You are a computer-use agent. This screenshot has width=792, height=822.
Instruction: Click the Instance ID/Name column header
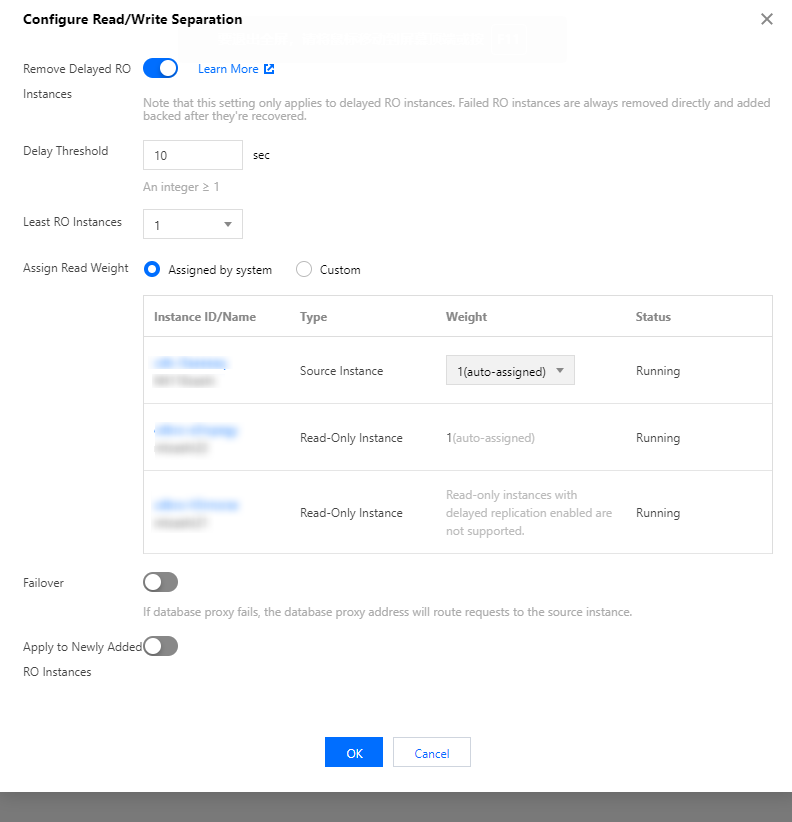point(205,317)
